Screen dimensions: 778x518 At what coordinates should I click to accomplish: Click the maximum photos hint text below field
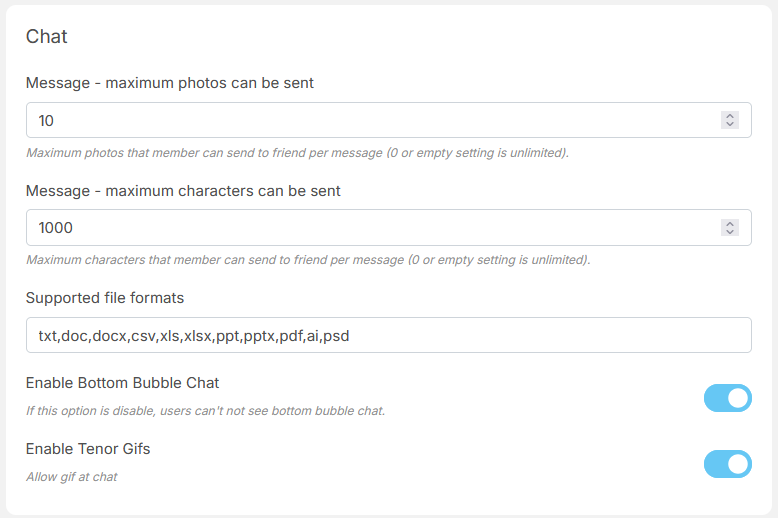[x=297, y=153]
